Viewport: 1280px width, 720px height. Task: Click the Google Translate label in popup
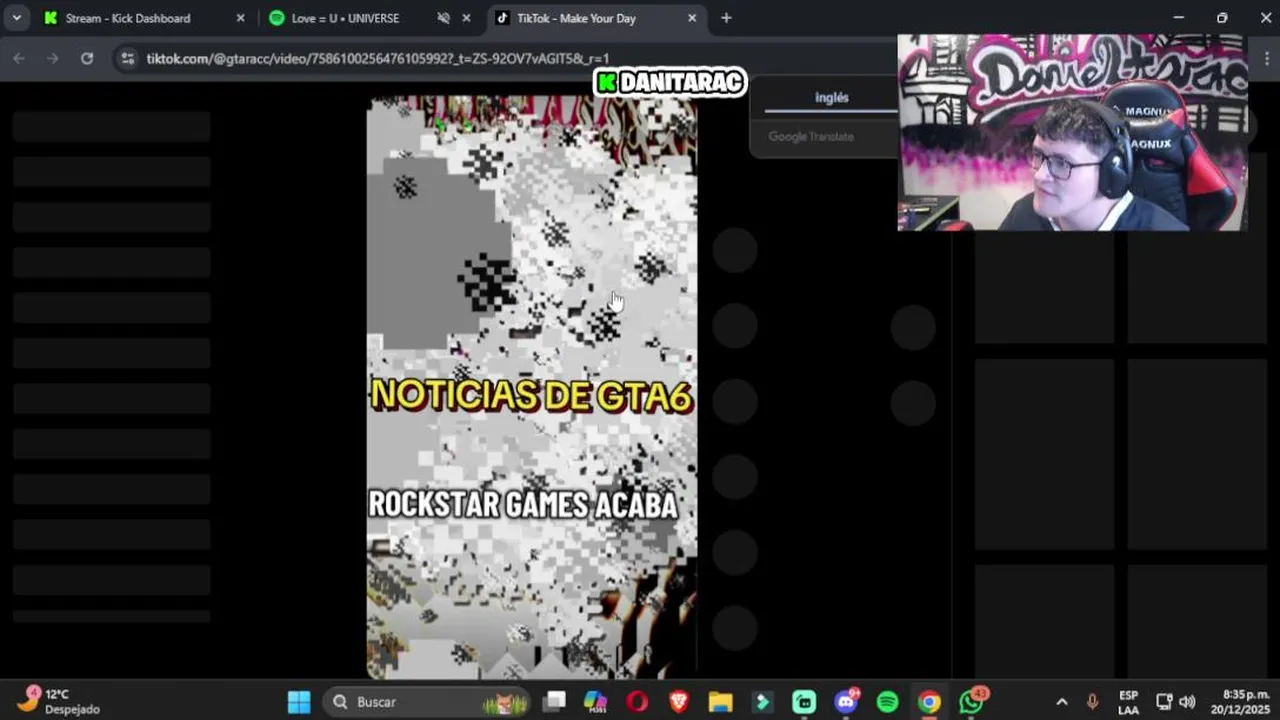[811, 136]
